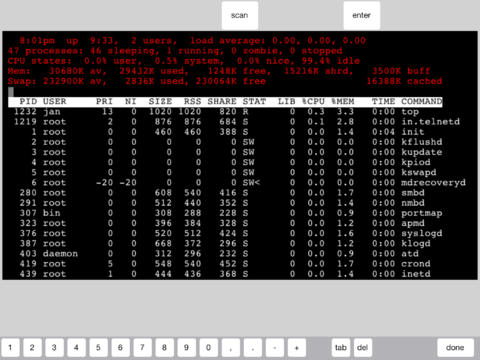Select the 'init' command text
The height and width of the screenshot is (360, 480).
pyautogui.click(x=413, y=132)
